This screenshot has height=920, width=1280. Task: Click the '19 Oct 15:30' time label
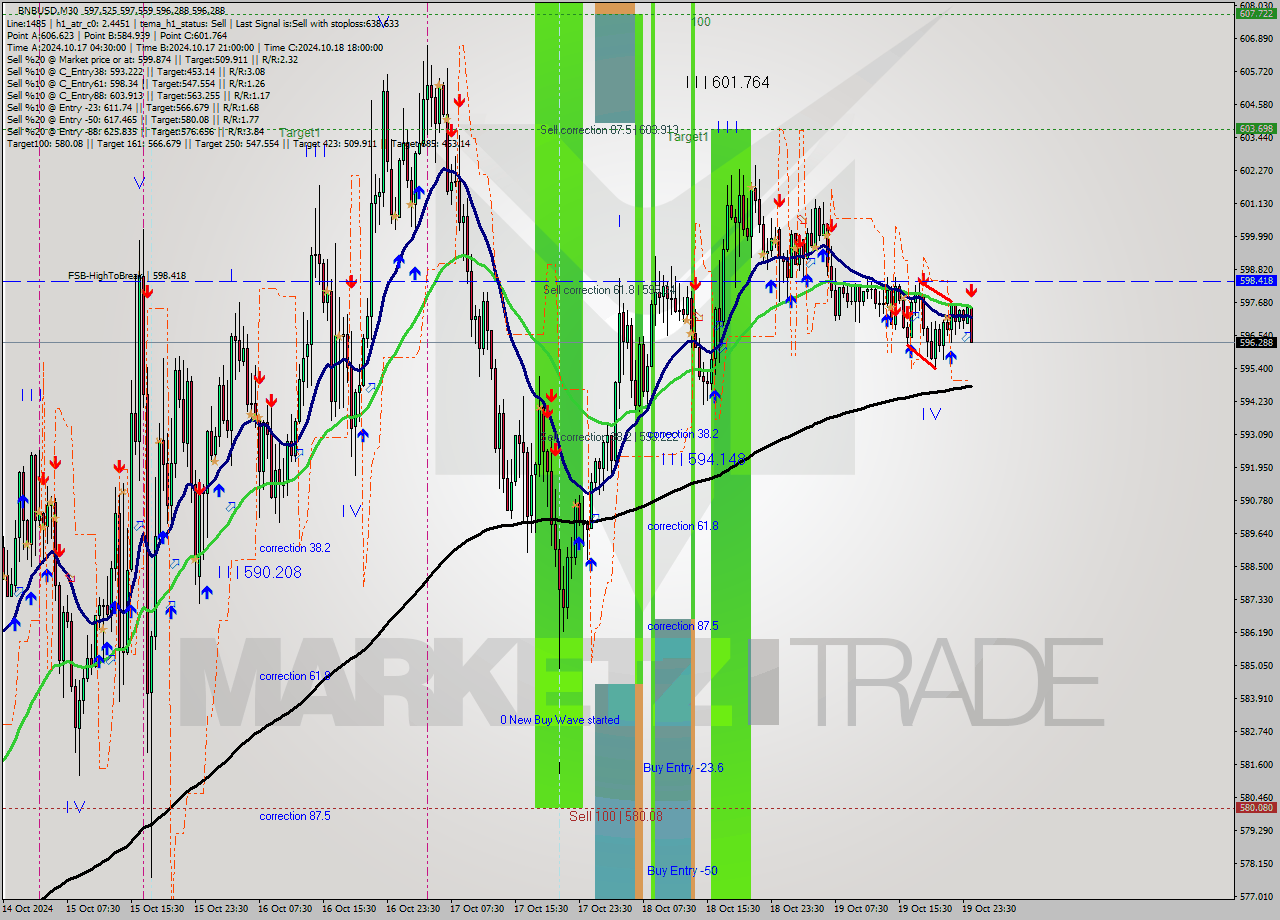[x=925, y=909]
